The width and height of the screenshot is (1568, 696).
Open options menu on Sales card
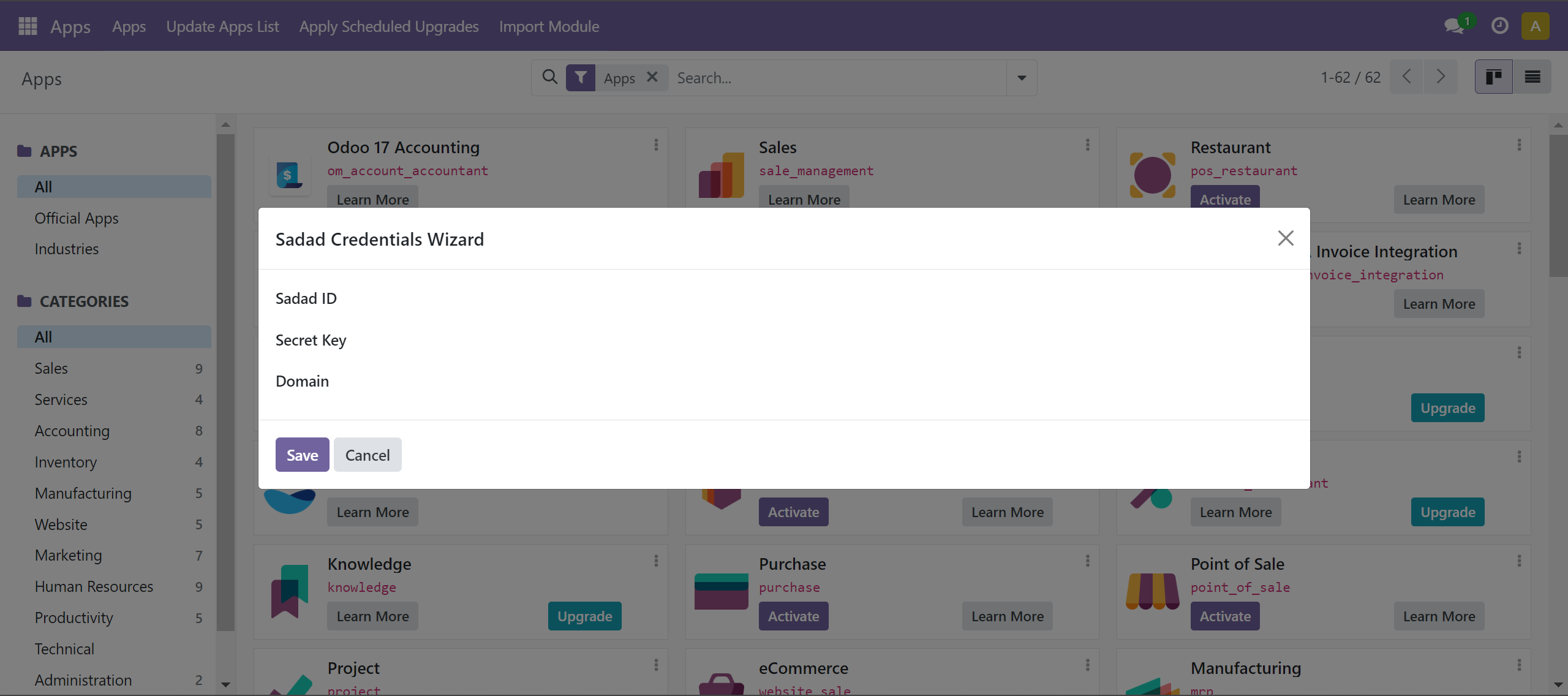pyautogui.click(x=1088, y=145)
